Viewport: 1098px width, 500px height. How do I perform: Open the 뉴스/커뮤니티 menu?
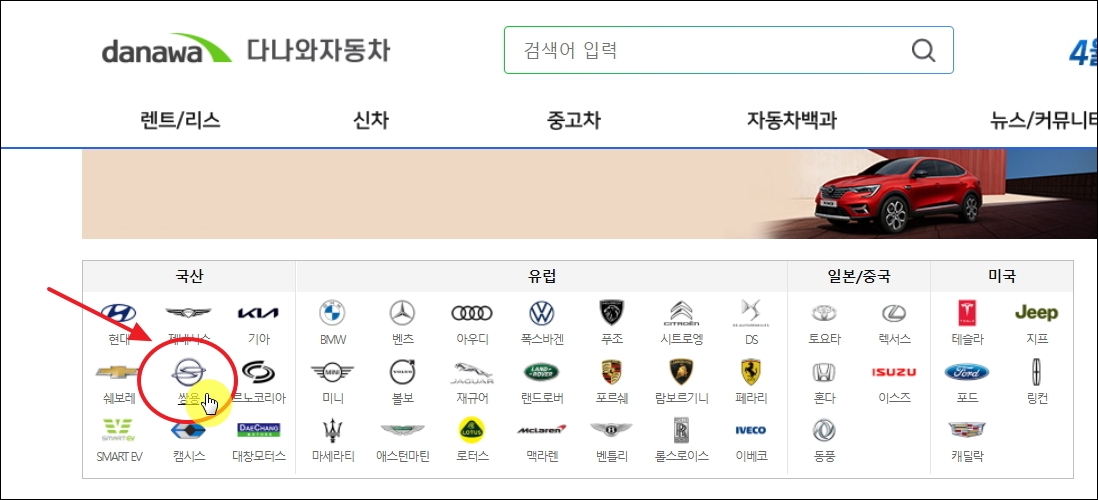(1043, 120)
